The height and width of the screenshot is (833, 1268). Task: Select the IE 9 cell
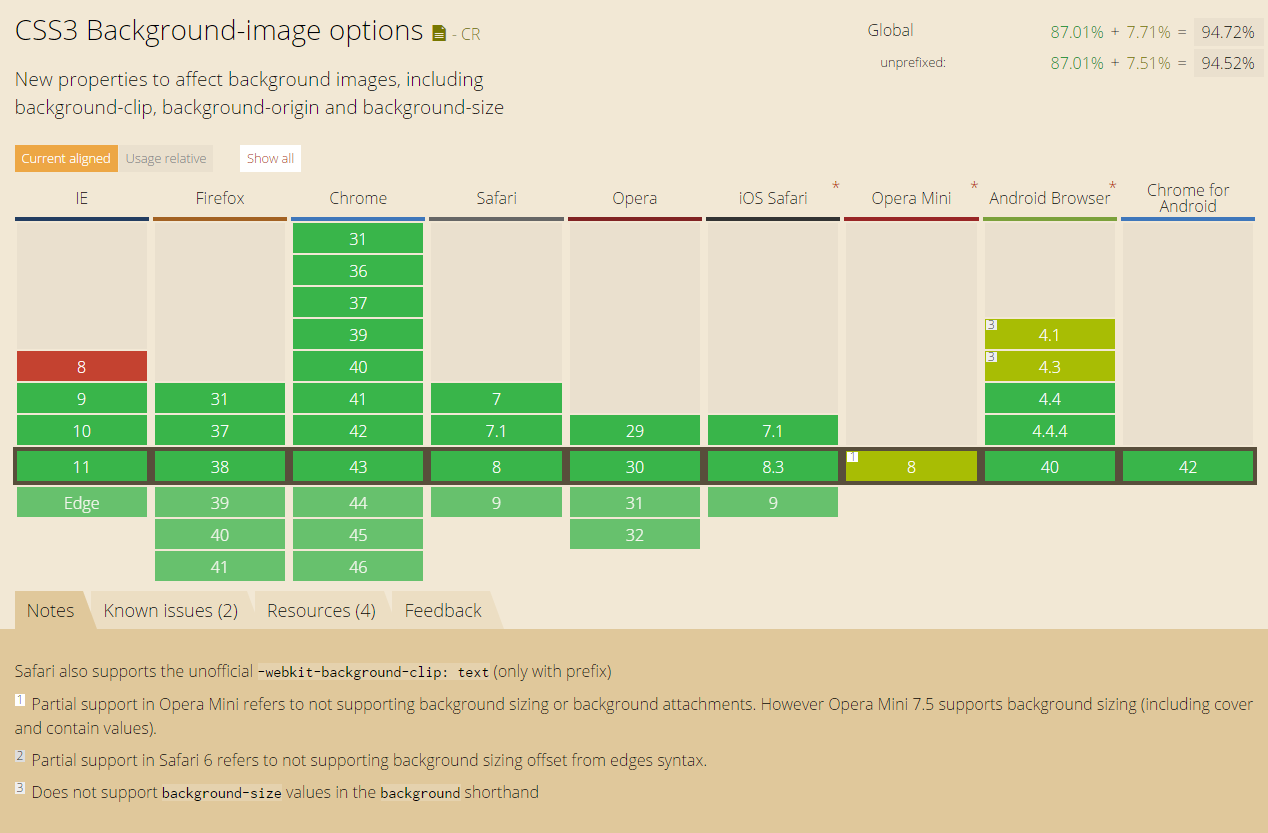click(x=82, y=399)
